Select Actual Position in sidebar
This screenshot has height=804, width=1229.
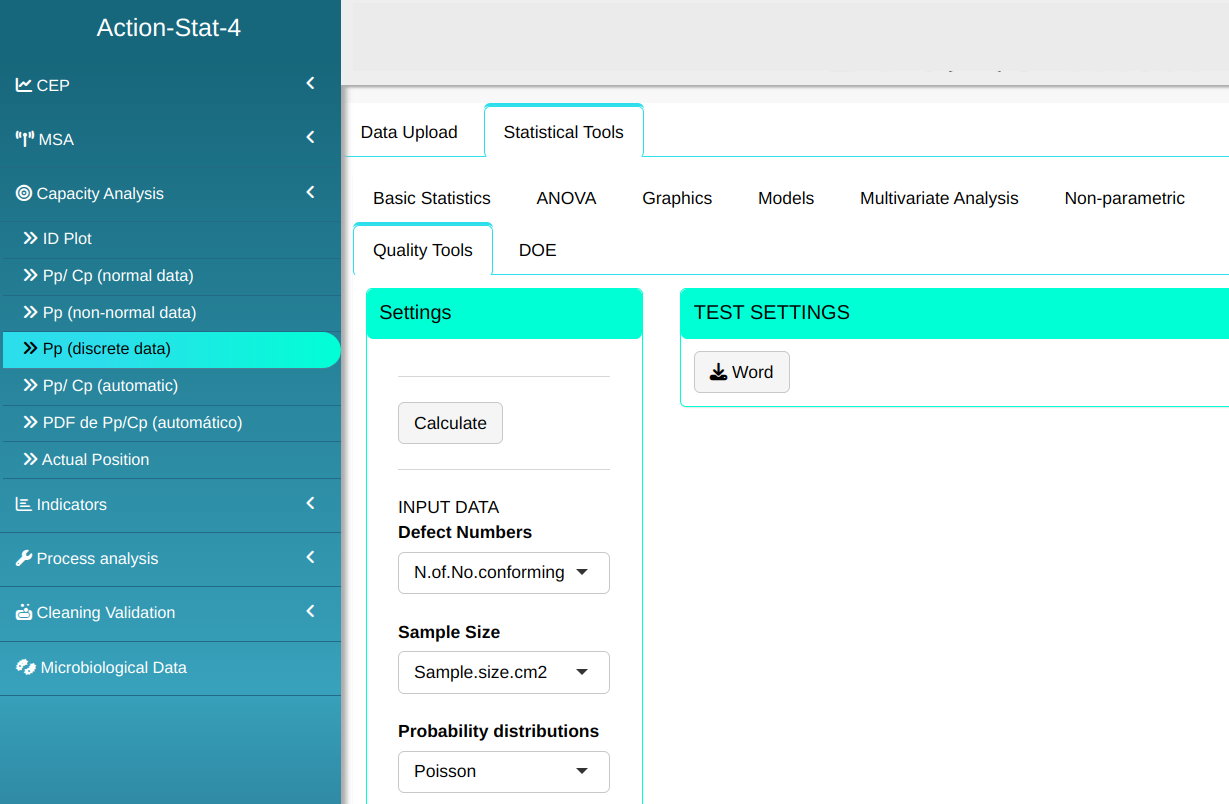[x=96, y=459]
